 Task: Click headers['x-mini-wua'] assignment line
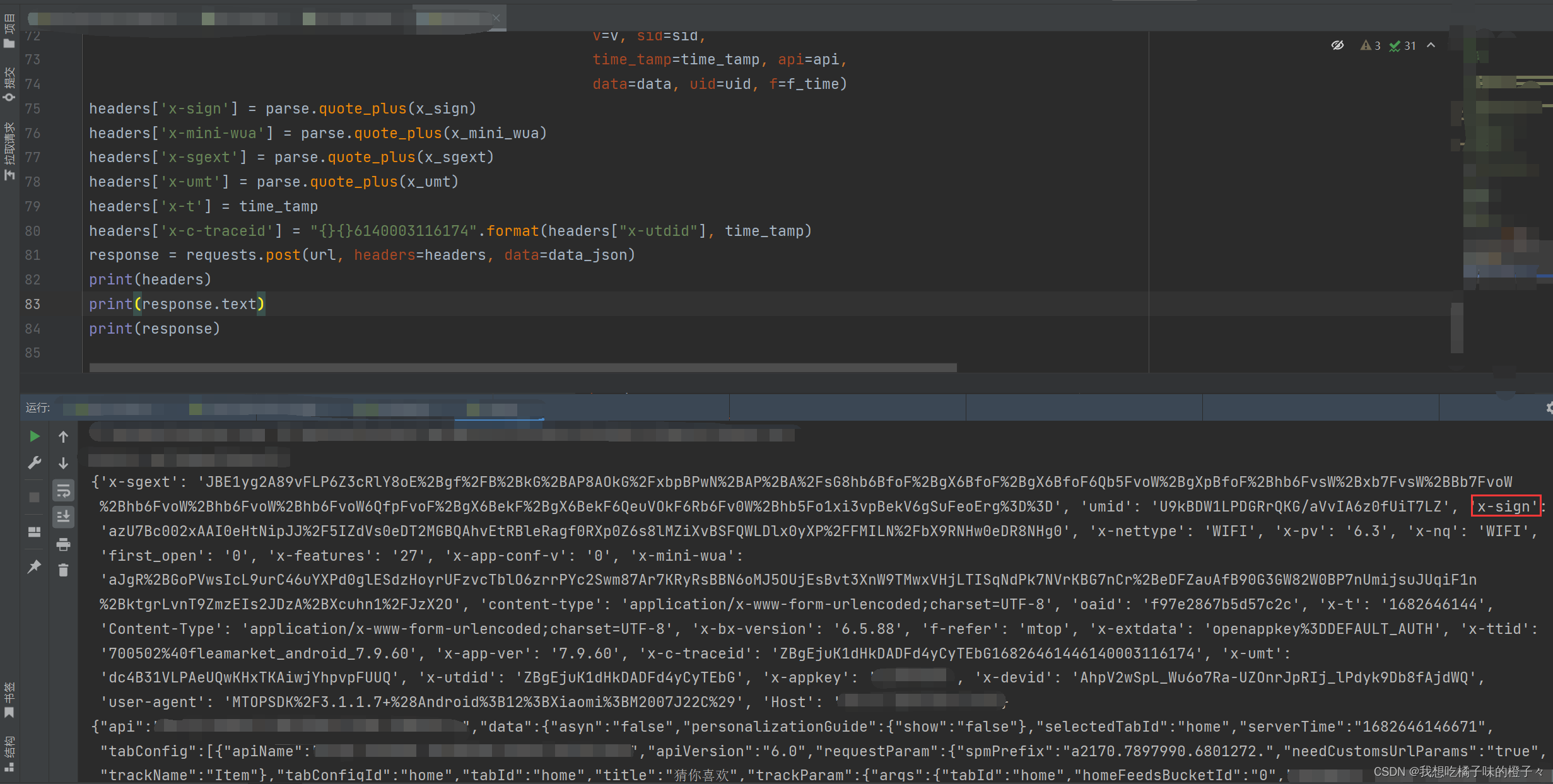pyautogui.click(x=318, y=133)
